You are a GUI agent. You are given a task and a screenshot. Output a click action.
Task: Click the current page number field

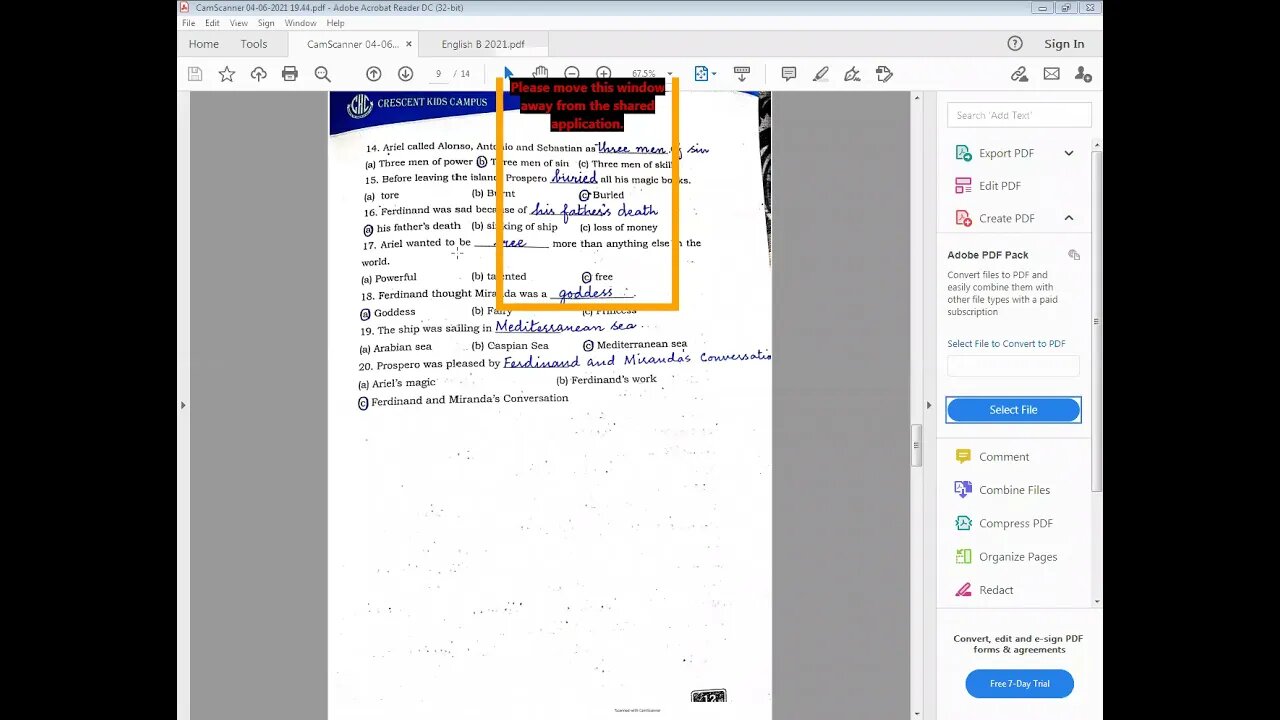438,74
